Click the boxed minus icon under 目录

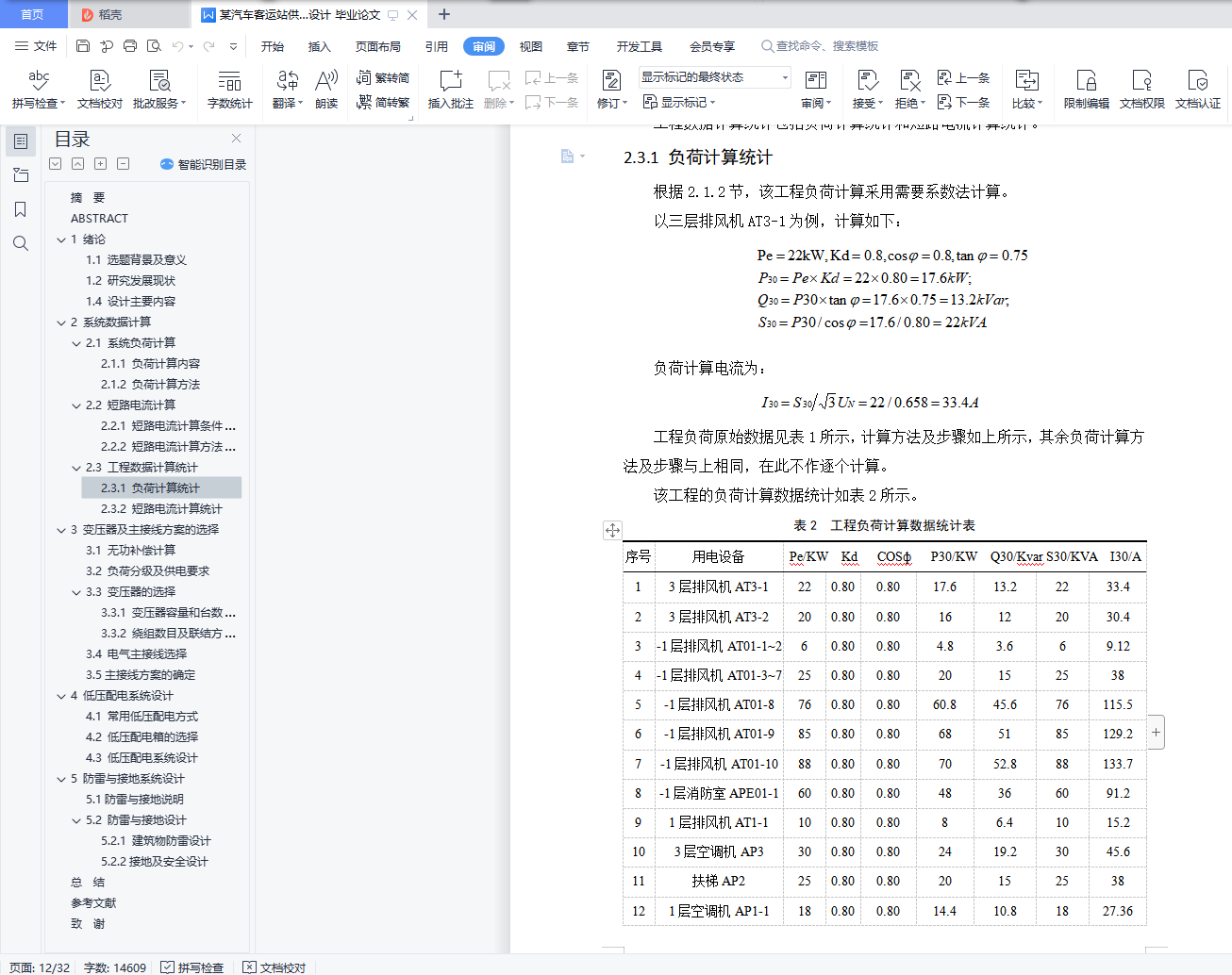pos(124,164)
